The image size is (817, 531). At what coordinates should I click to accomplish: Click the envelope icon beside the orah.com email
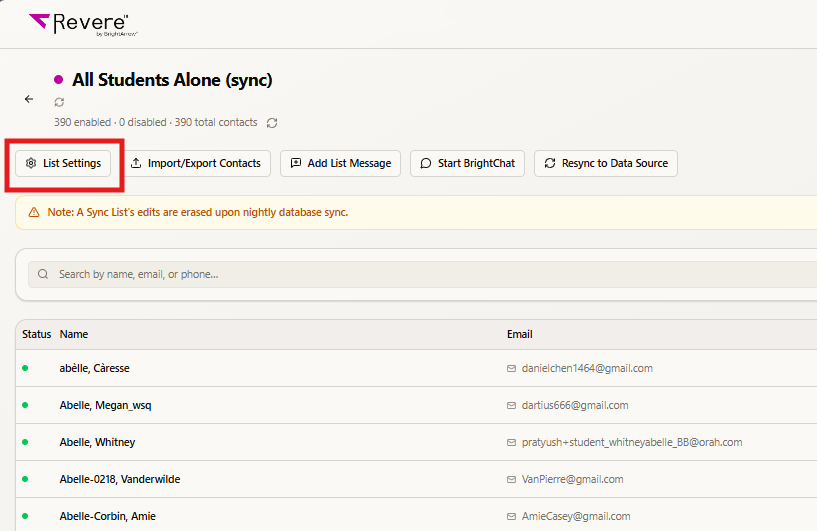[x=511, y=442]
